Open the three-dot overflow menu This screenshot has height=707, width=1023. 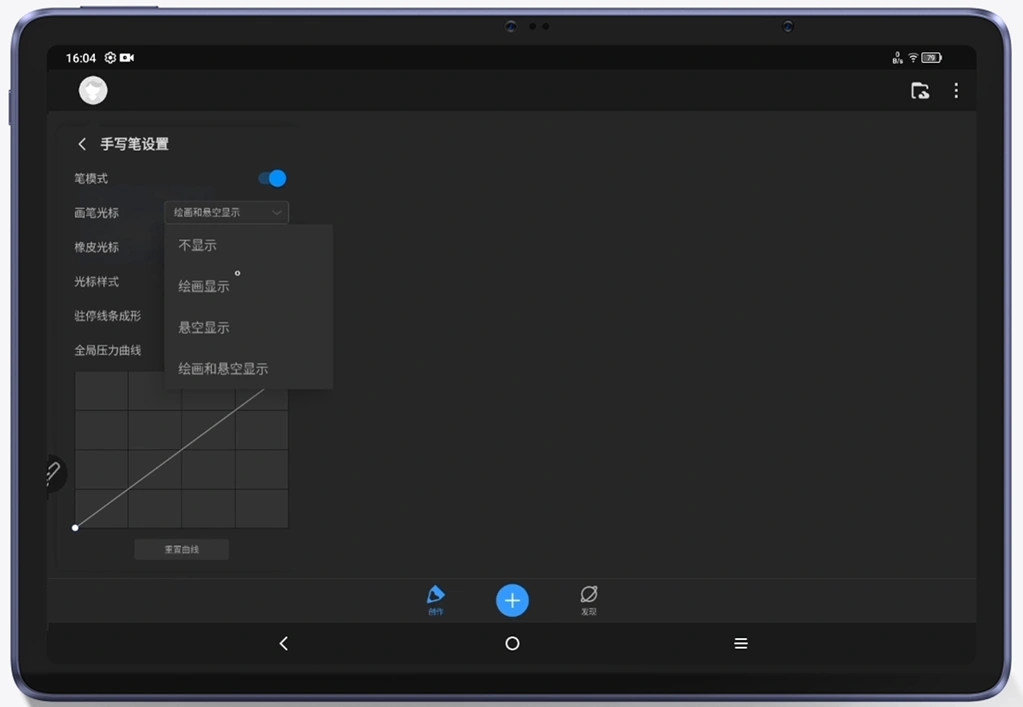tap(956, 91)
